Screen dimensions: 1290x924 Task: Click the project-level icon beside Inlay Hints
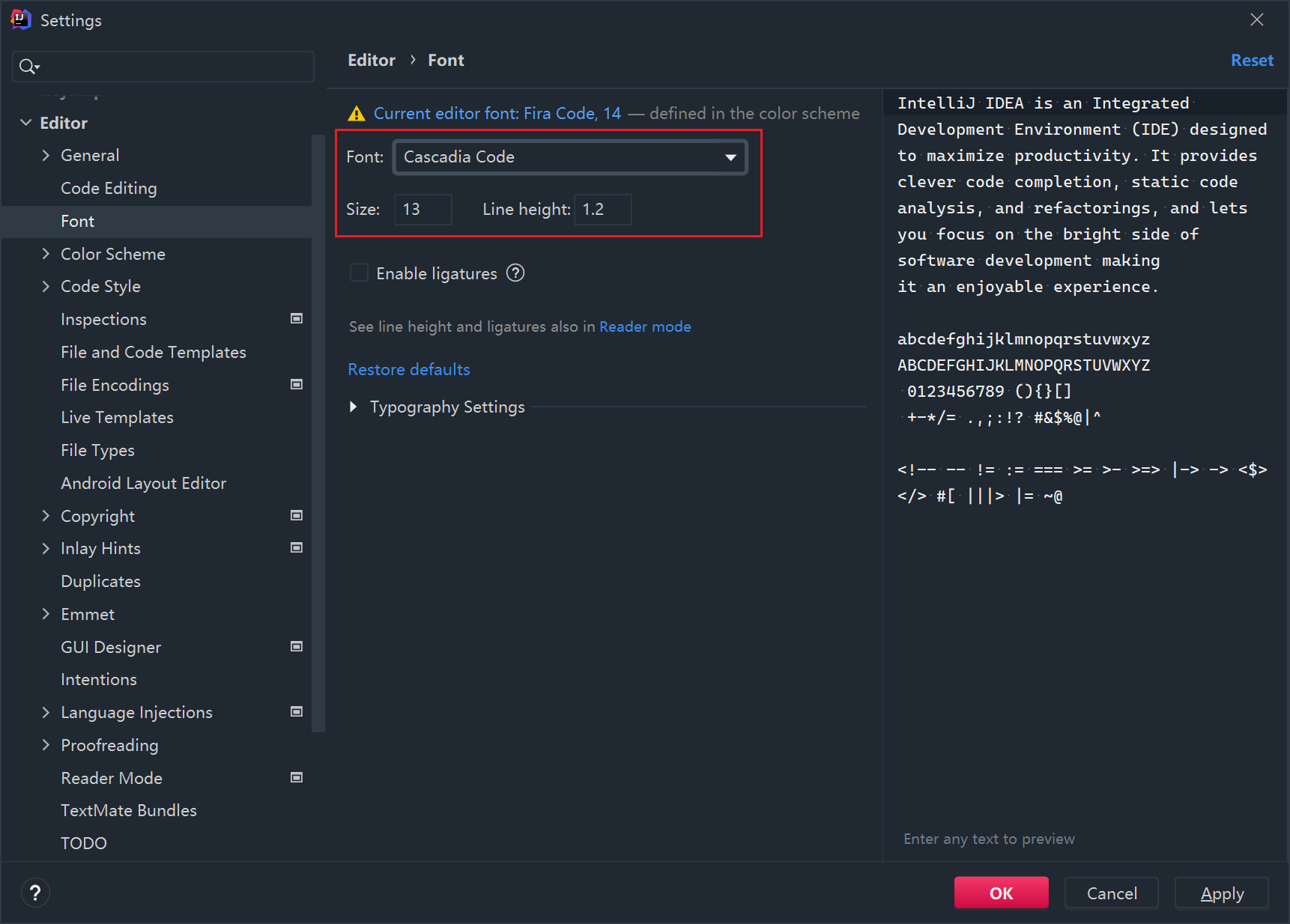point(297,548)
